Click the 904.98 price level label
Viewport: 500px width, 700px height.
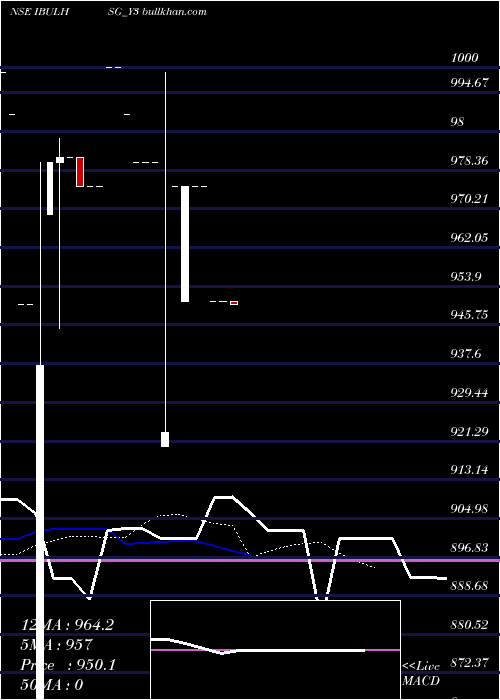click(469, 508)
